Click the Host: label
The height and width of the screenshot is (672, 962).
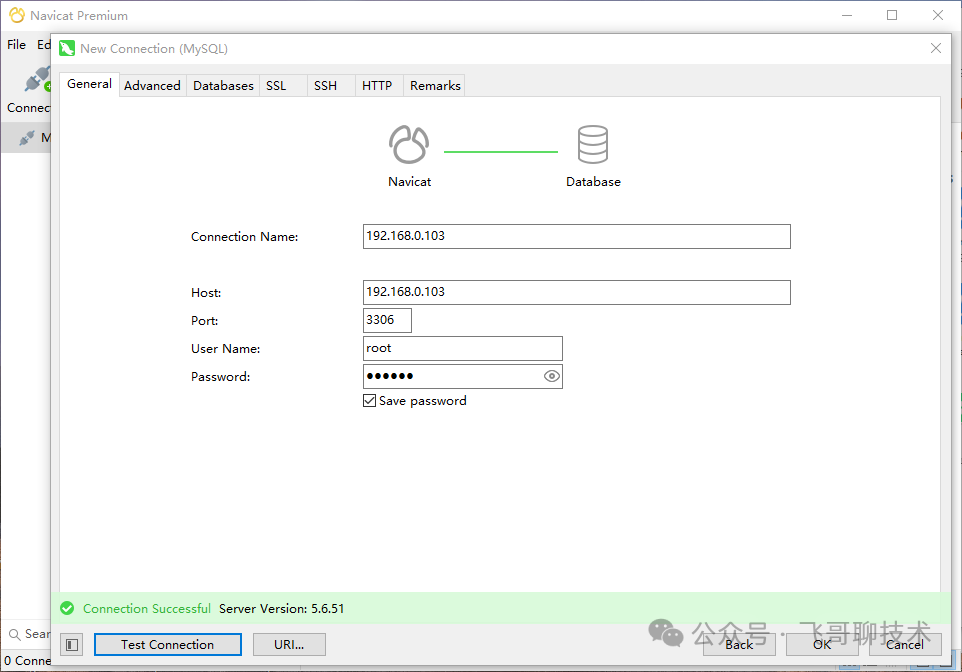coord(206,293)
